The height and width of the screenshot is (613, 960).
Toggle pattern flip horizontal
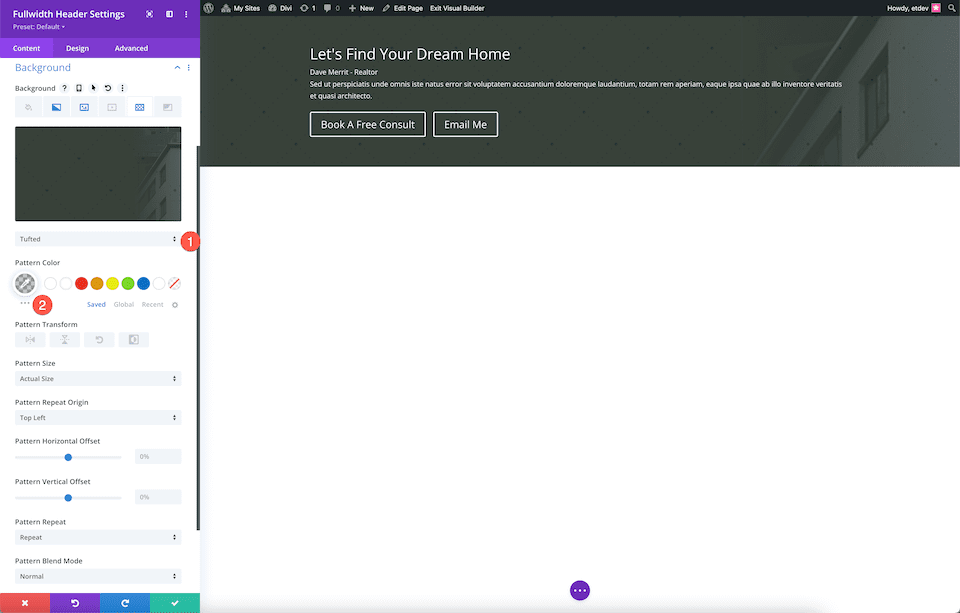coord(30,340)
